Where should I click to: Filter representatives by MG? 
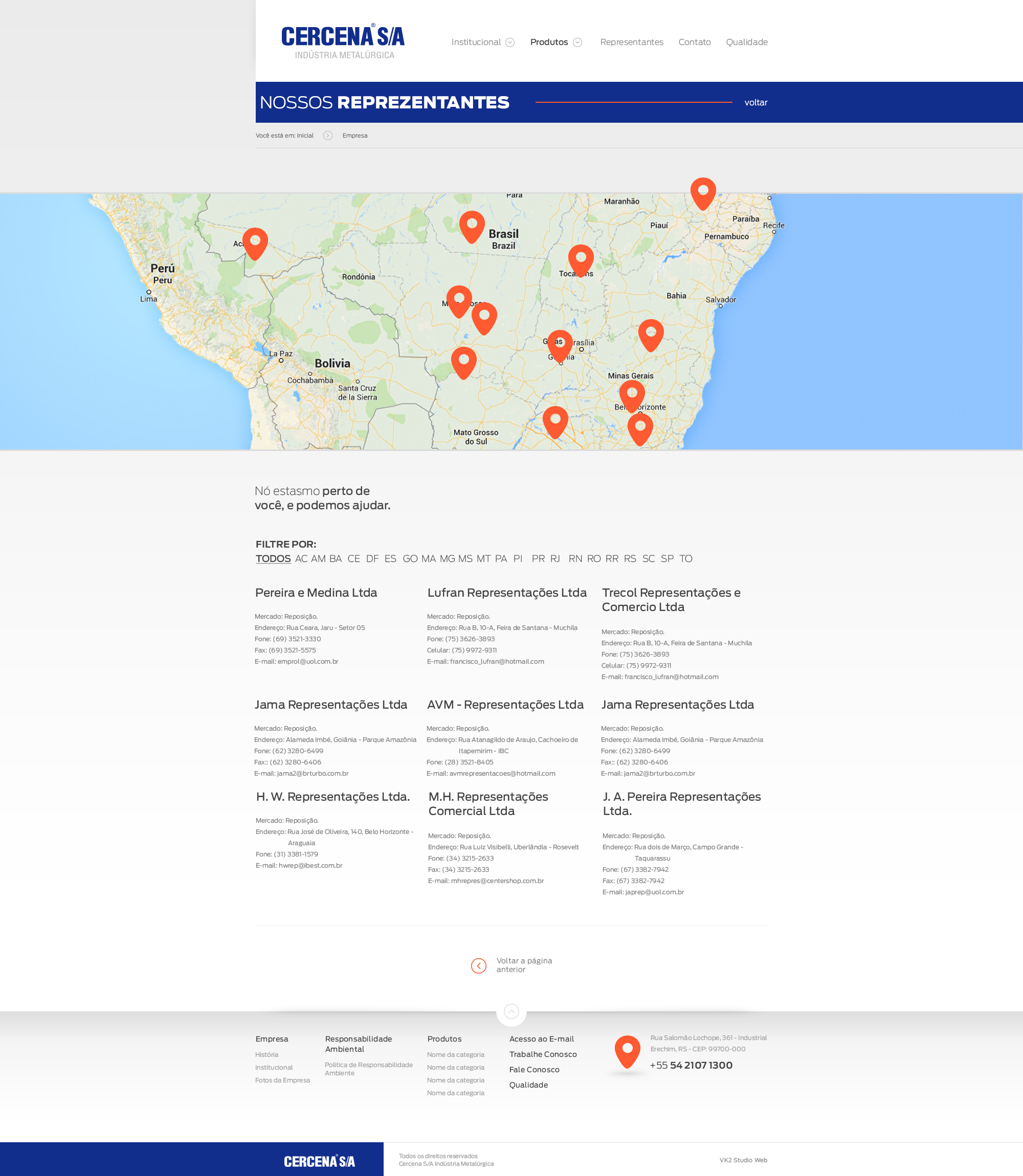[x=448, y=559]
